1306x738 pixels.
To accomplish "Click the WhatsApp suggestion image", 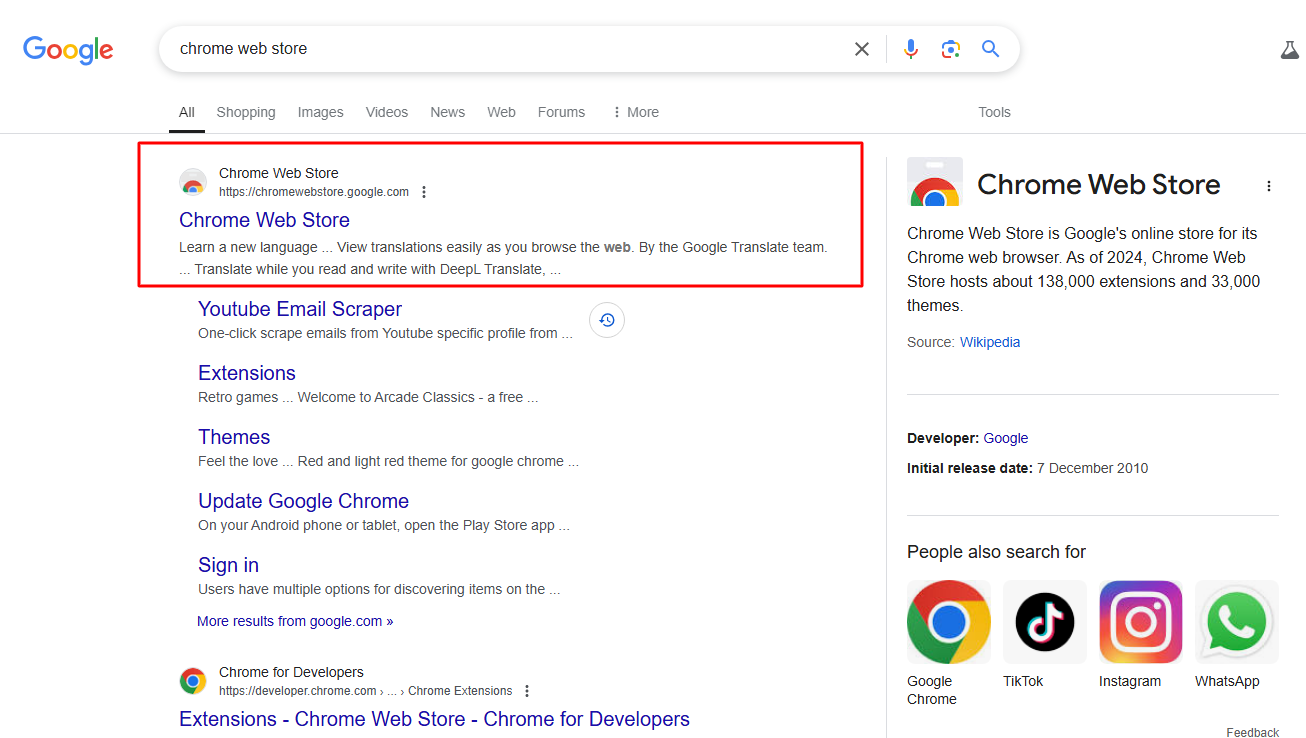I will pos(1236,621).
